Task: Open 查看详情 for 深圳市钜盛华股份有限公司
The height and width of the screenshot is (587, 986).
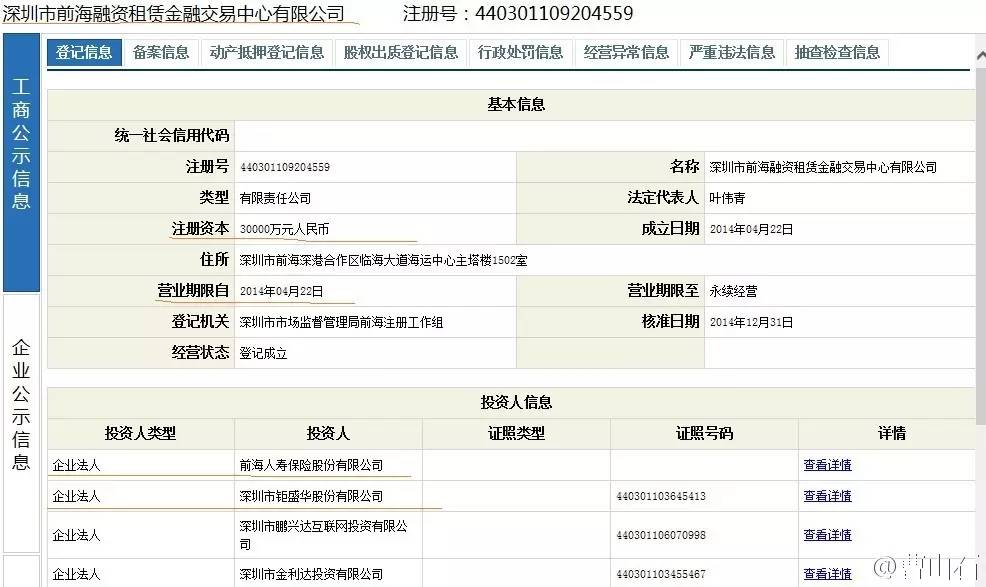Action: 828,496
